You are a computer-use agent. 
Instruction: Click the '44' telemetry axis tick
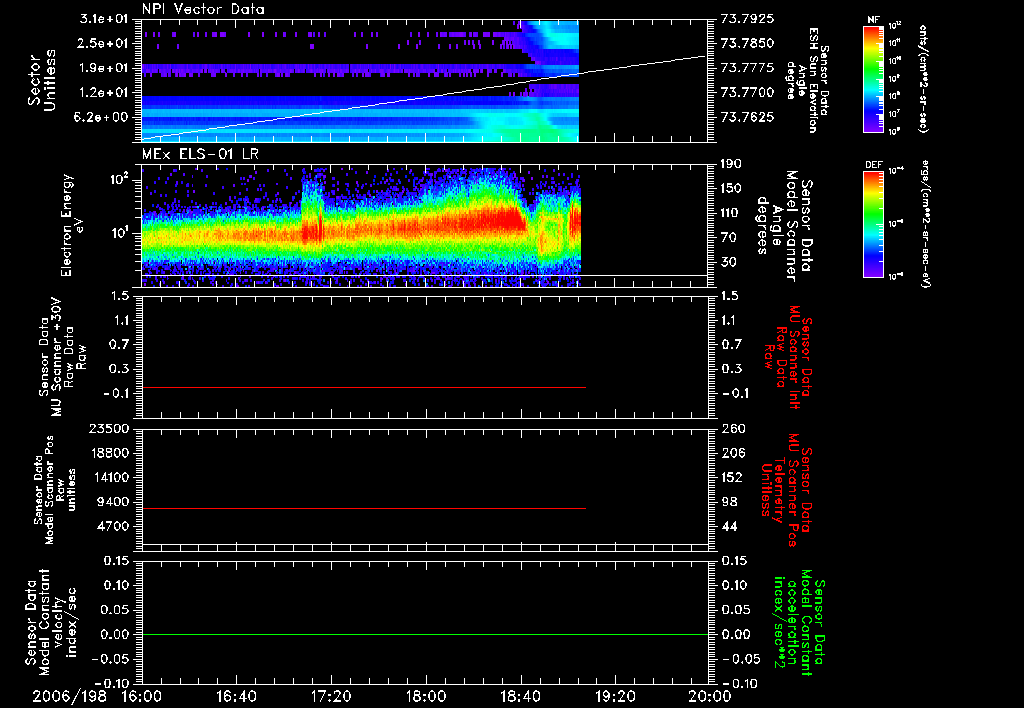coord(729,526)
